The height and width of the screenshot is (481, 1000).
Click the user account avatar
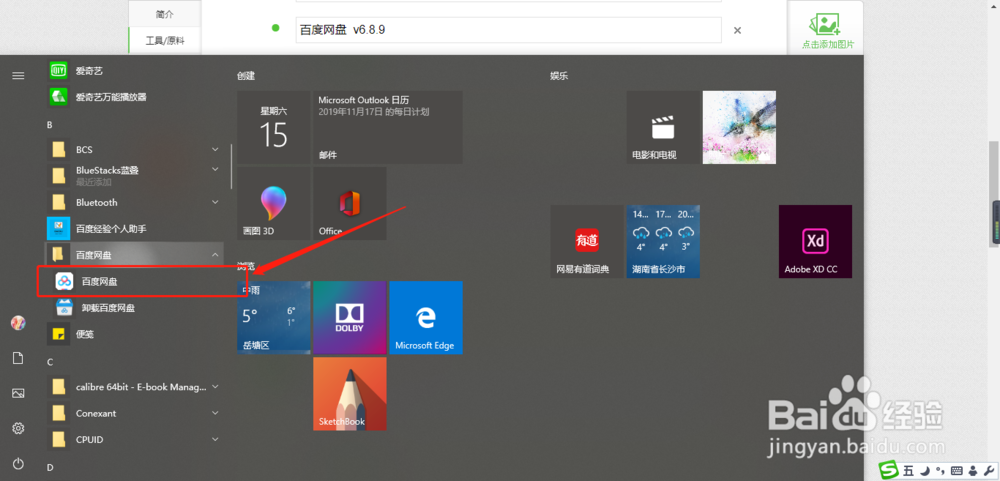coord(18,323)
